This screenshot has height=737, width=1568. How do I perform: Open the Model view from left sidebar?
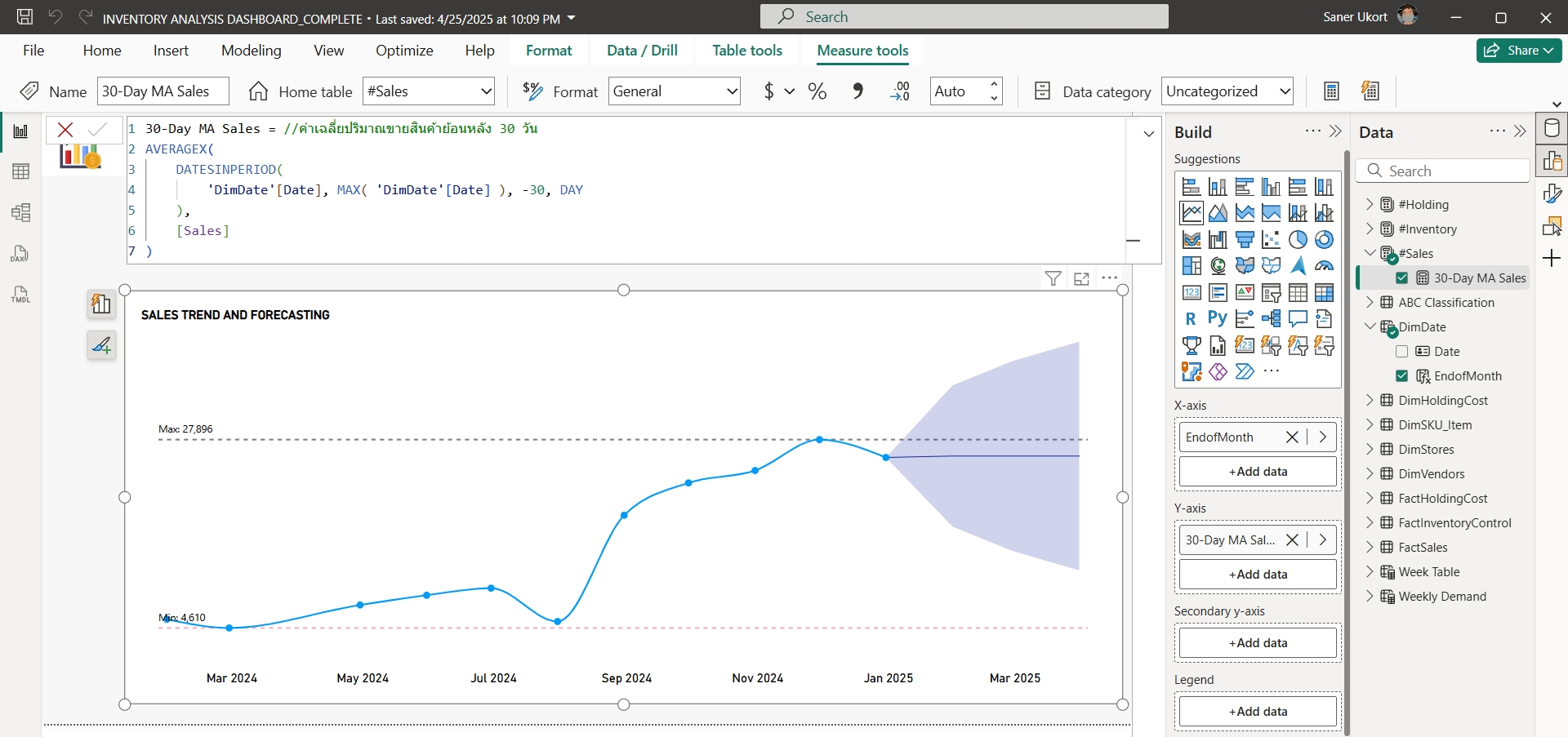tap(20, 213)
